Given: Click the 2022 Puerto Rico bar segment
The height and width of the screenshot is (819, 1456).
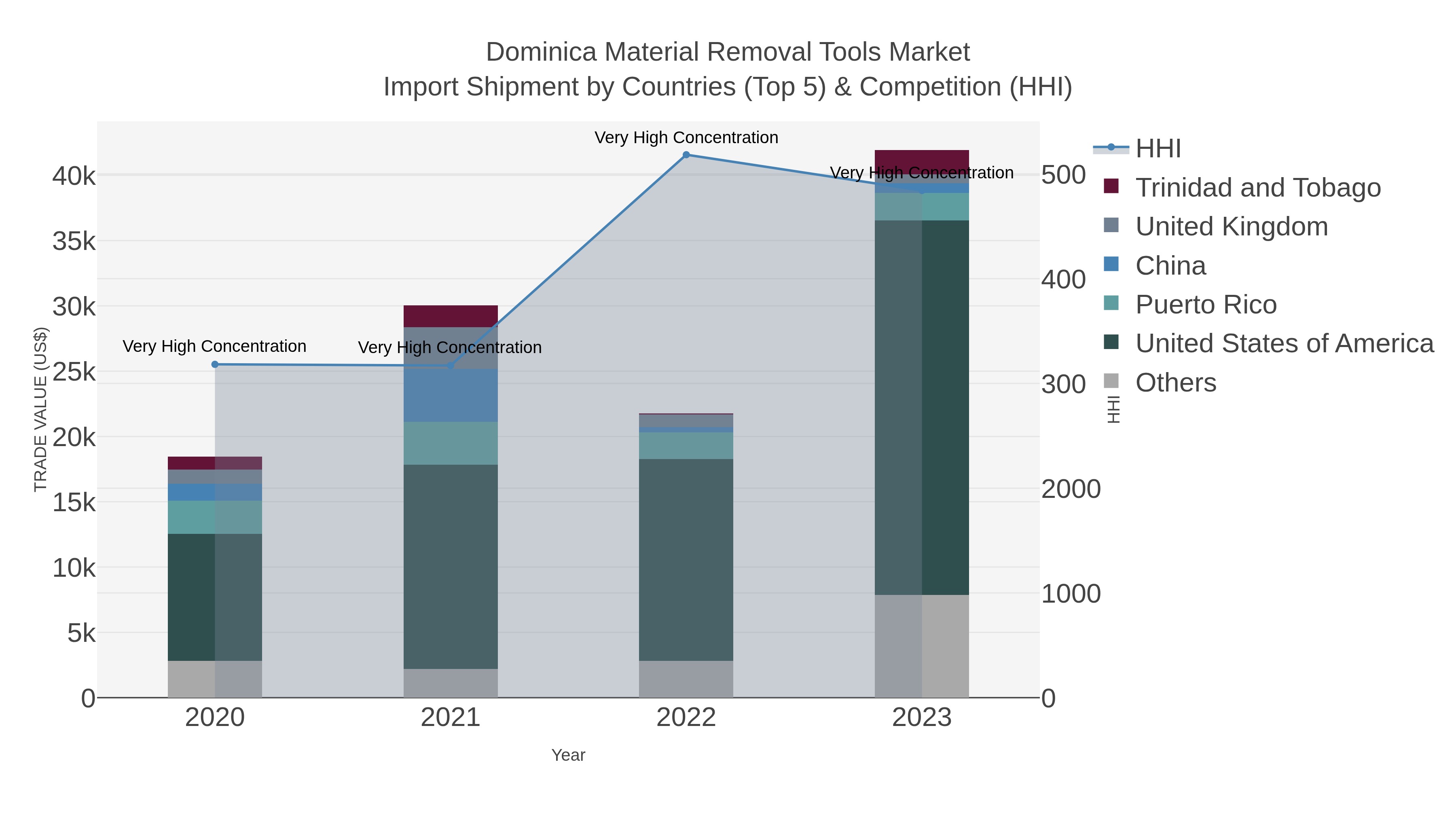Looking at the screenshot, I should 686,446.
